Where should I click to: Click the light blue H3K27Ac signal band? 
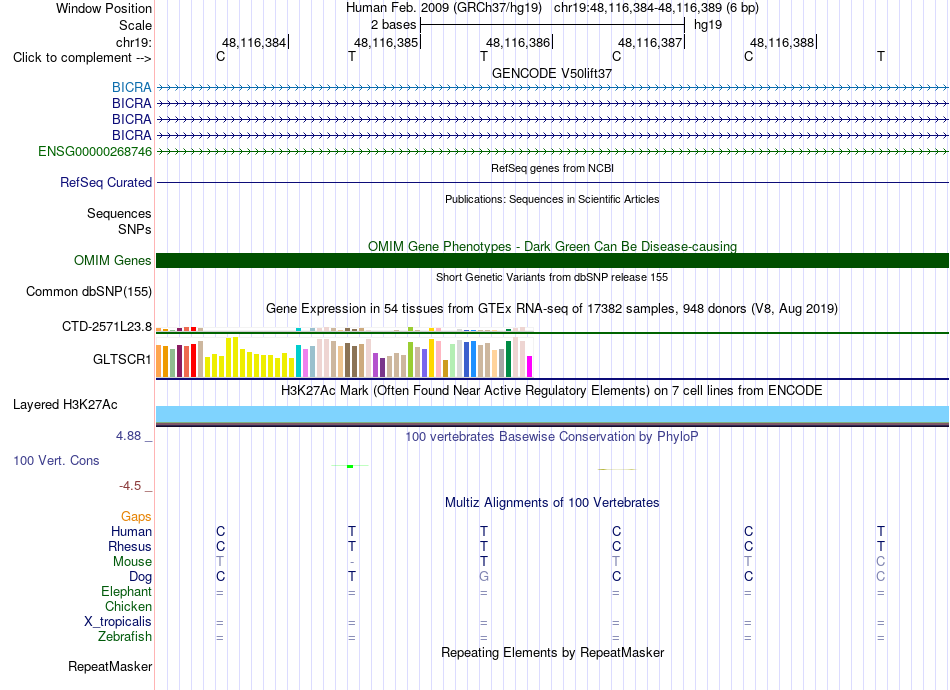[552, 414]
